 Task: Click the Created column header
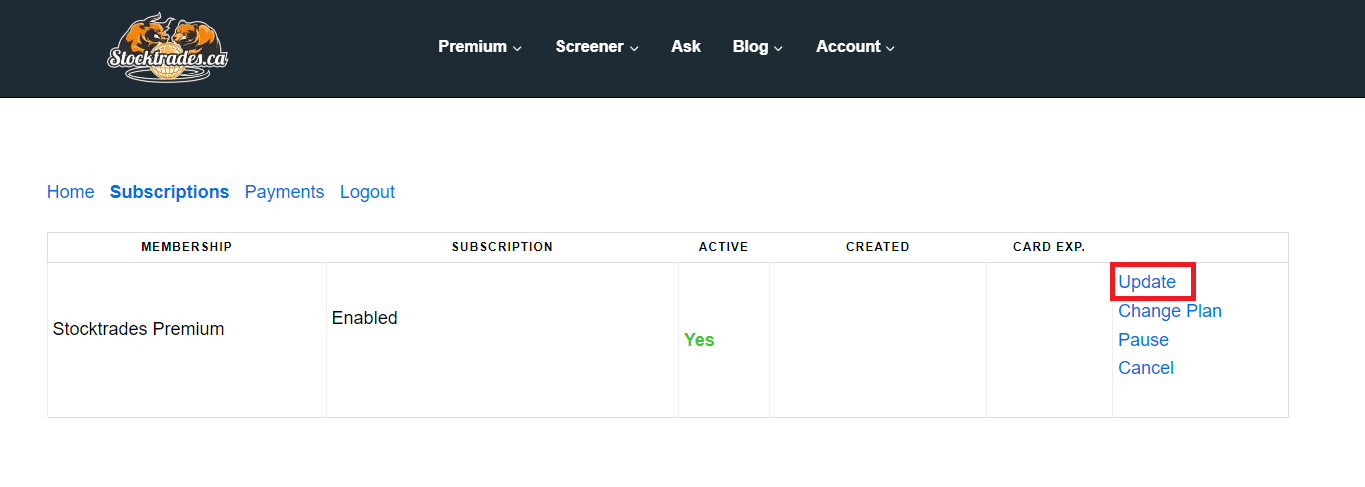(x=877, y=247)
